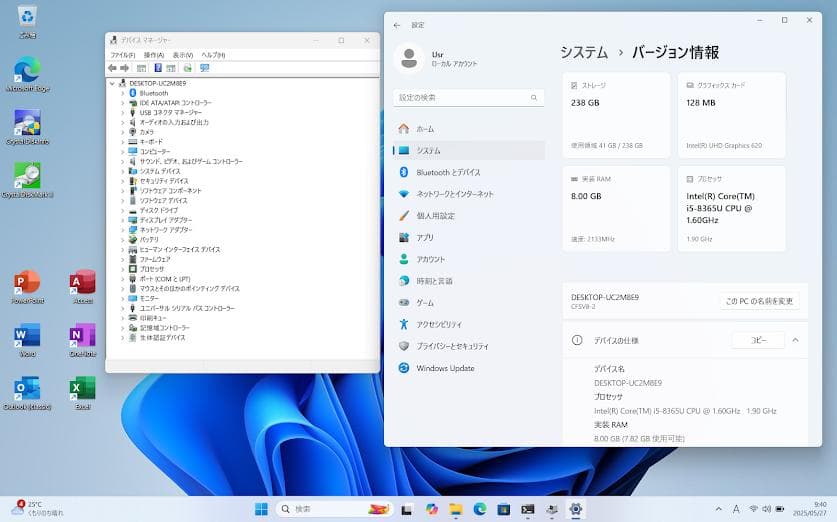Open ネットワークとインターネット in Settings sidebar
The height and width of the screenshot is (522, 837).
[x=469, y=194]
